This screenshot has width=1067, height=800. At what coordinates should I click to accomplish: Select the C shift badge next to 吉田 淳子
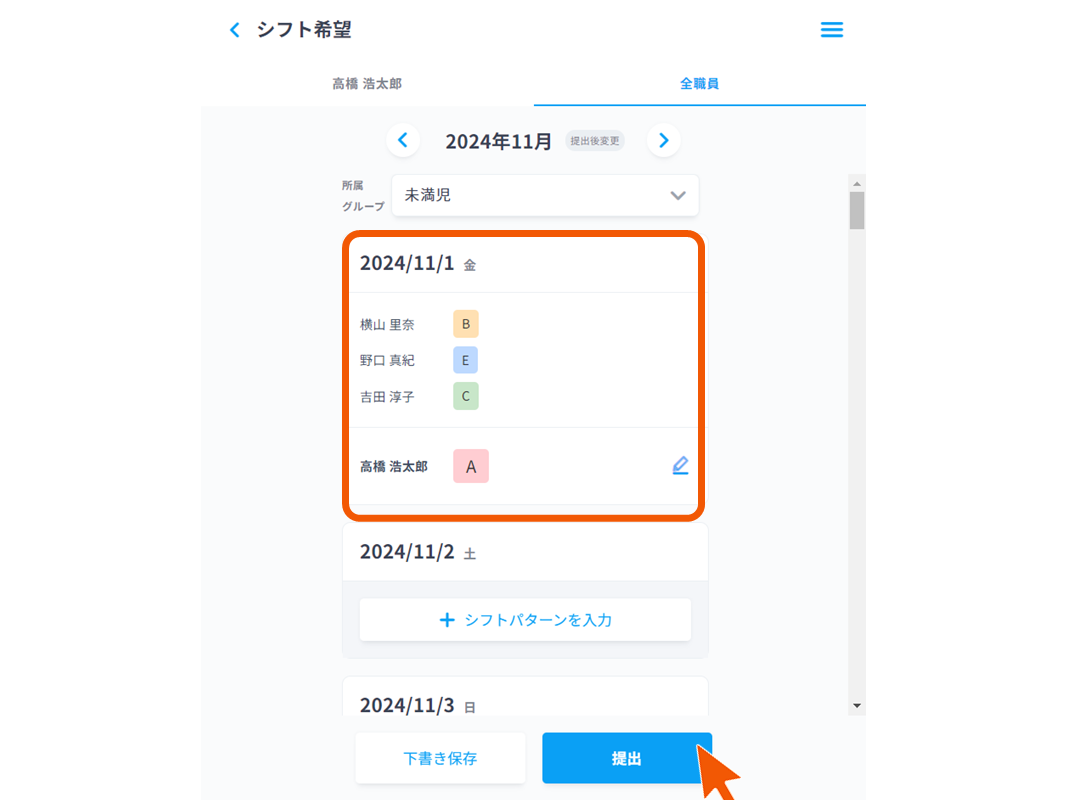pos(465,396)
